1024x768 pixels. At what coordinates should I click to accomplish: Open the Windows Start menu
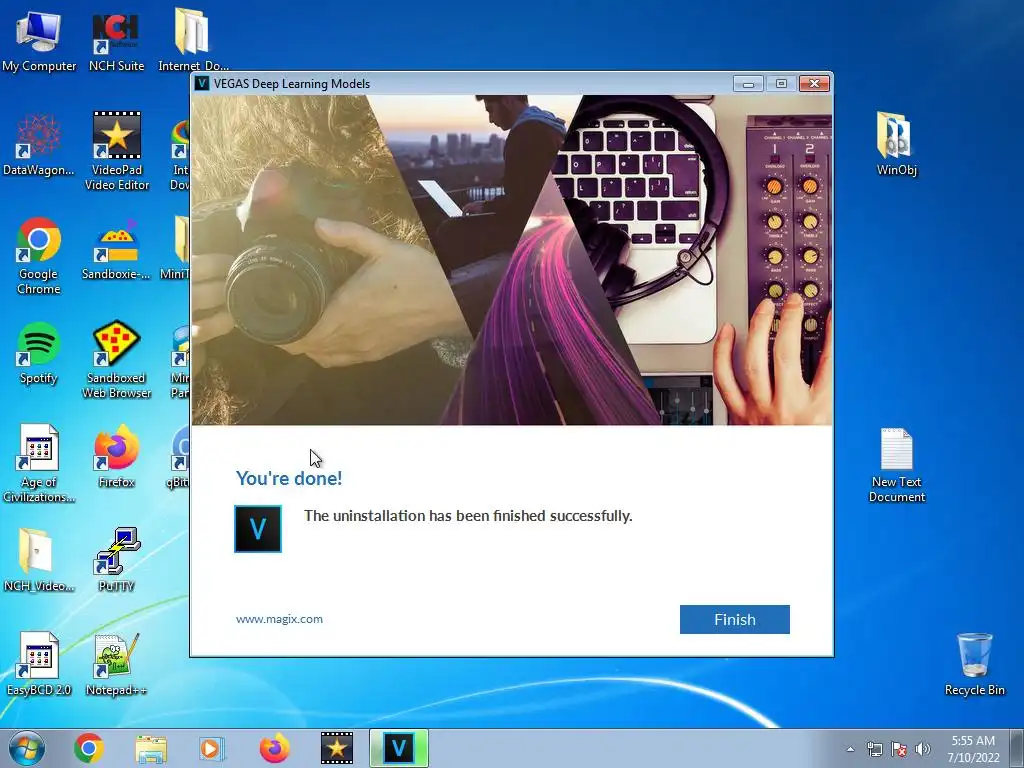27,748
